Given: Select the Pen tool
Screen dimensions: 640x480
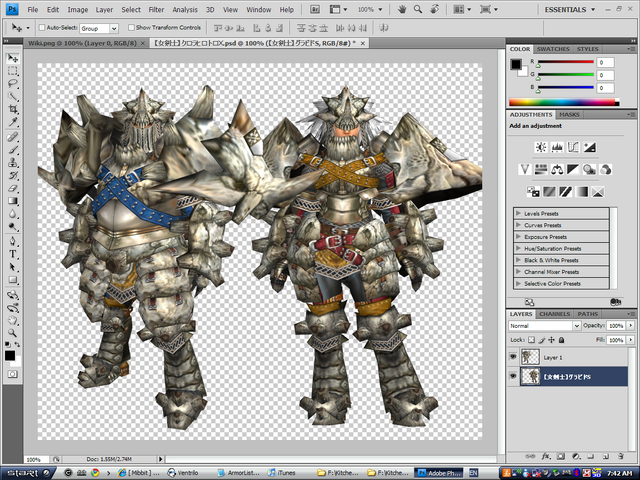Looking at the screenshot, I should [13, 241].
